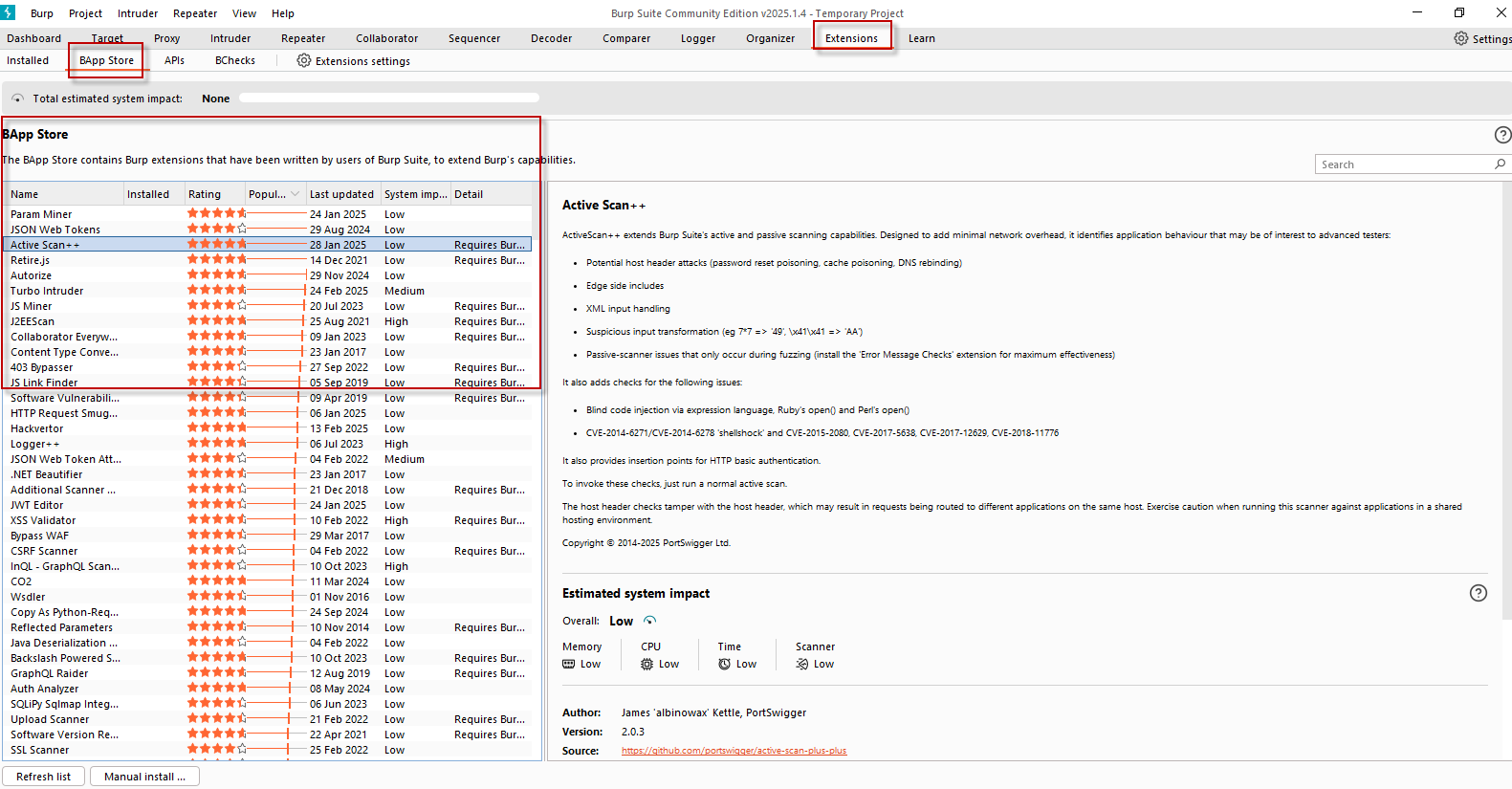This screenshot has height=789, width=1512.
Task: Switch to the Collaborator tab
Action: click(387, 38)
